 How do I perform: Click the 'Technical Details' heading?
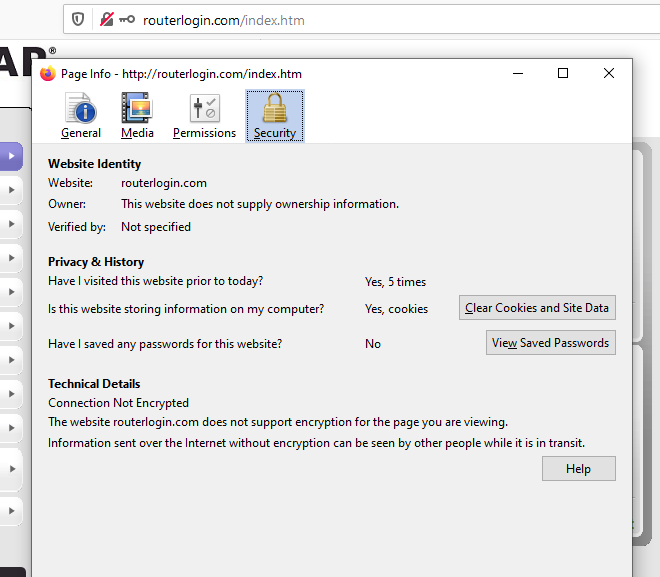(94, 384)
